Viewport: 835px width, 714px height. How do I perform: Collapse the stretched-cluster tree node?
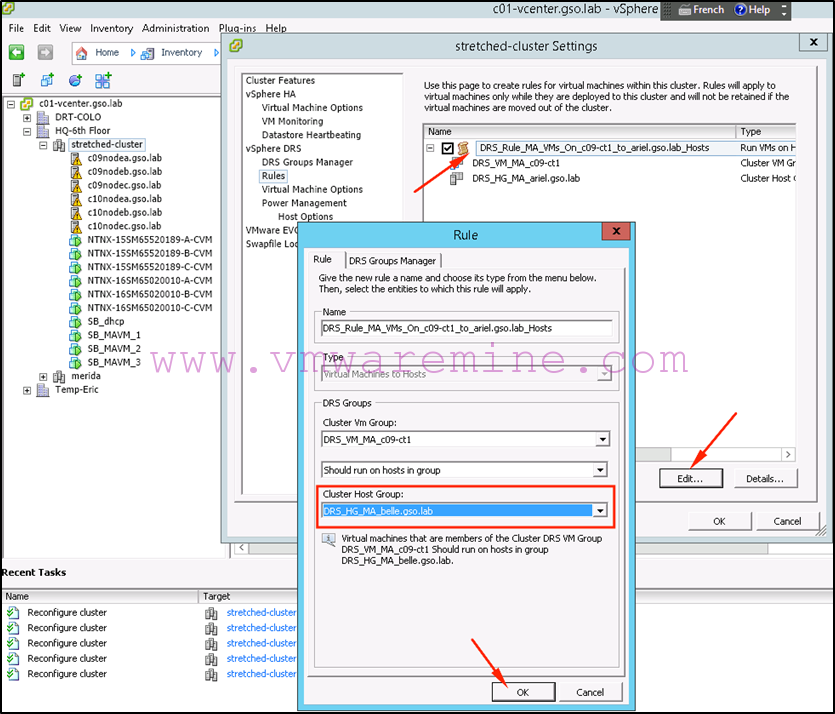click(x=43, y=145)
